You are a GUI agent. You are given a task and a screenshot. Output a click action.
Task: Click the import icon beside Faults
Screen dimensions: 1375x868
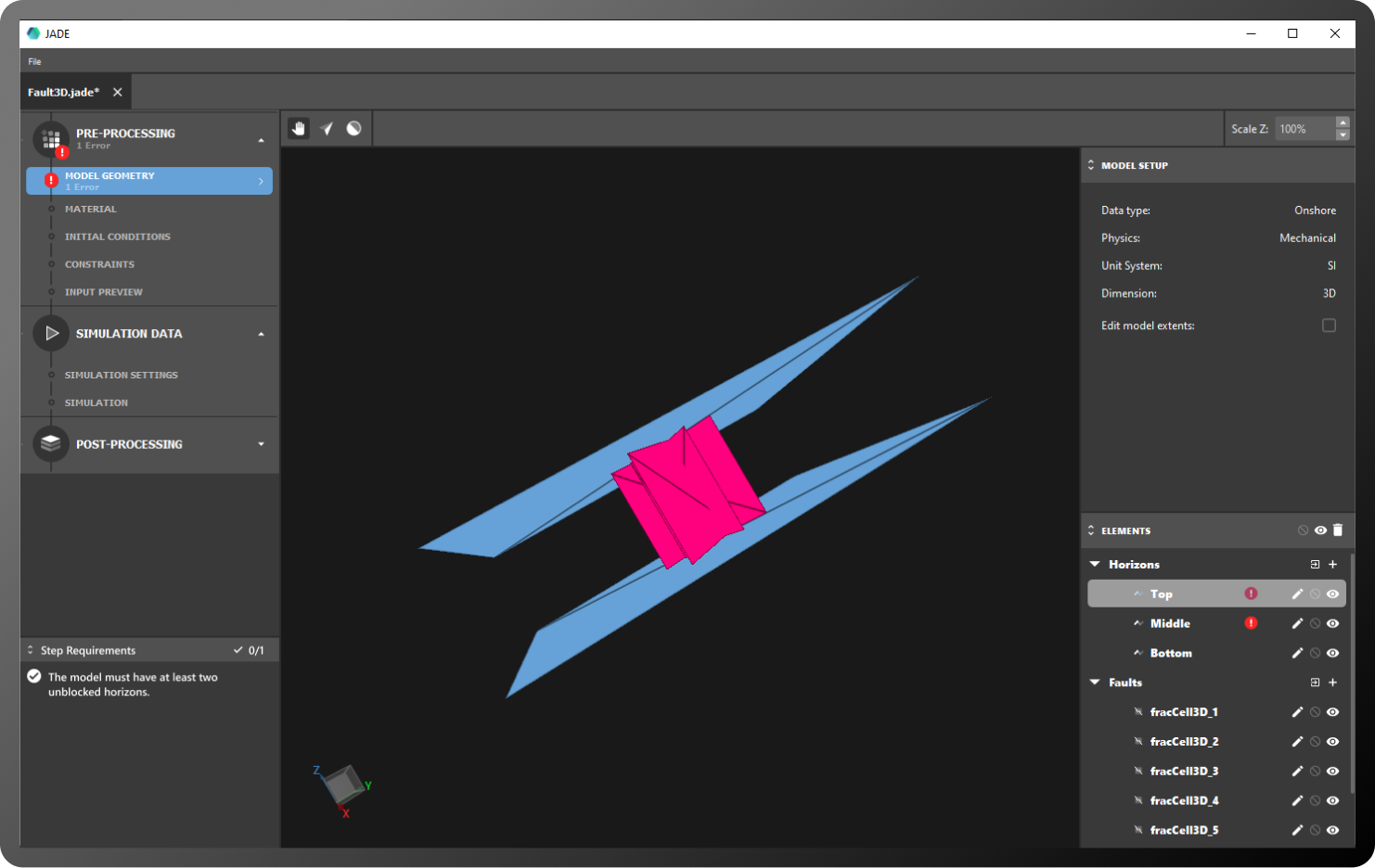point(1315,683)
